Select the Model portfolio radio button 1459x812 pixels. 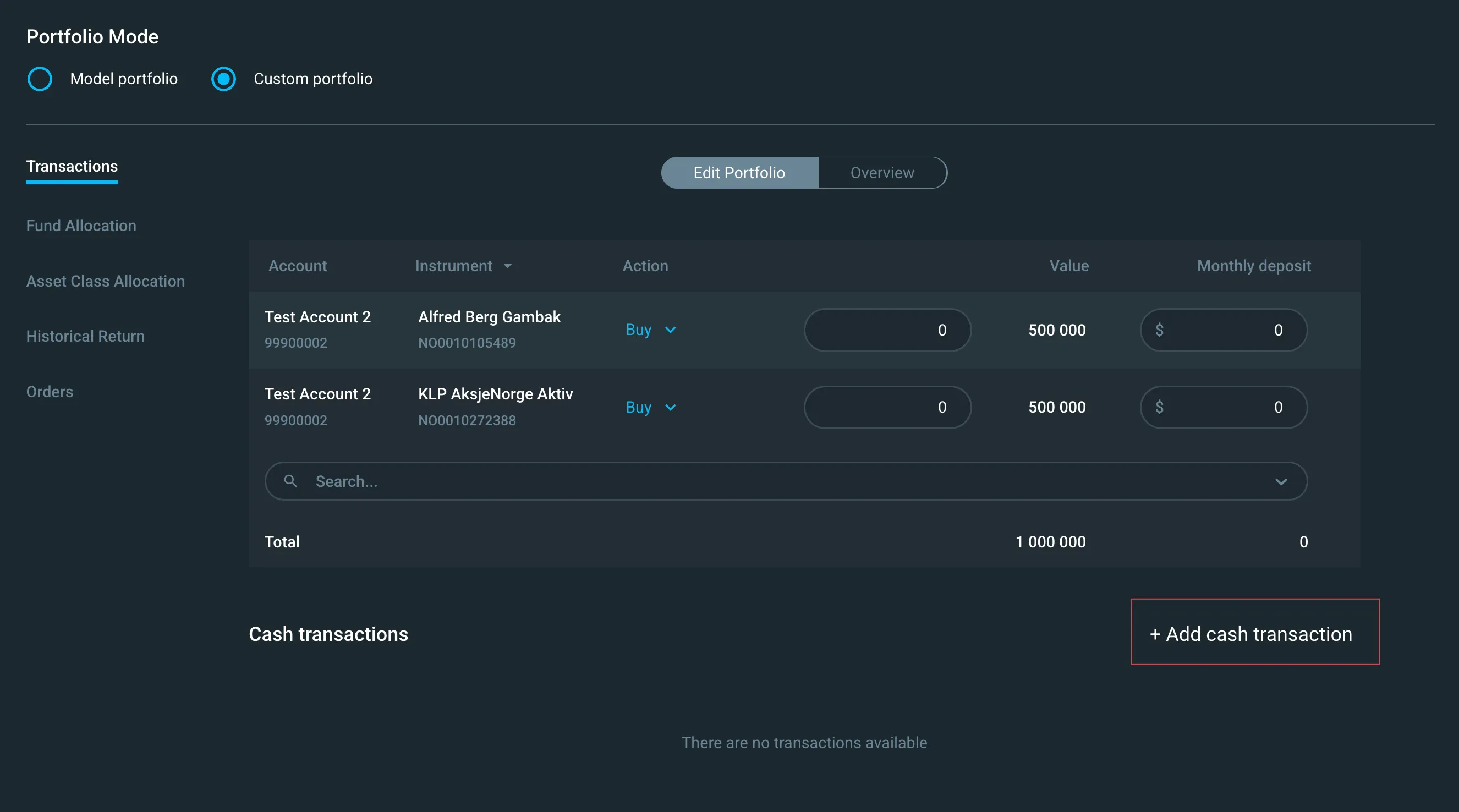40,79
